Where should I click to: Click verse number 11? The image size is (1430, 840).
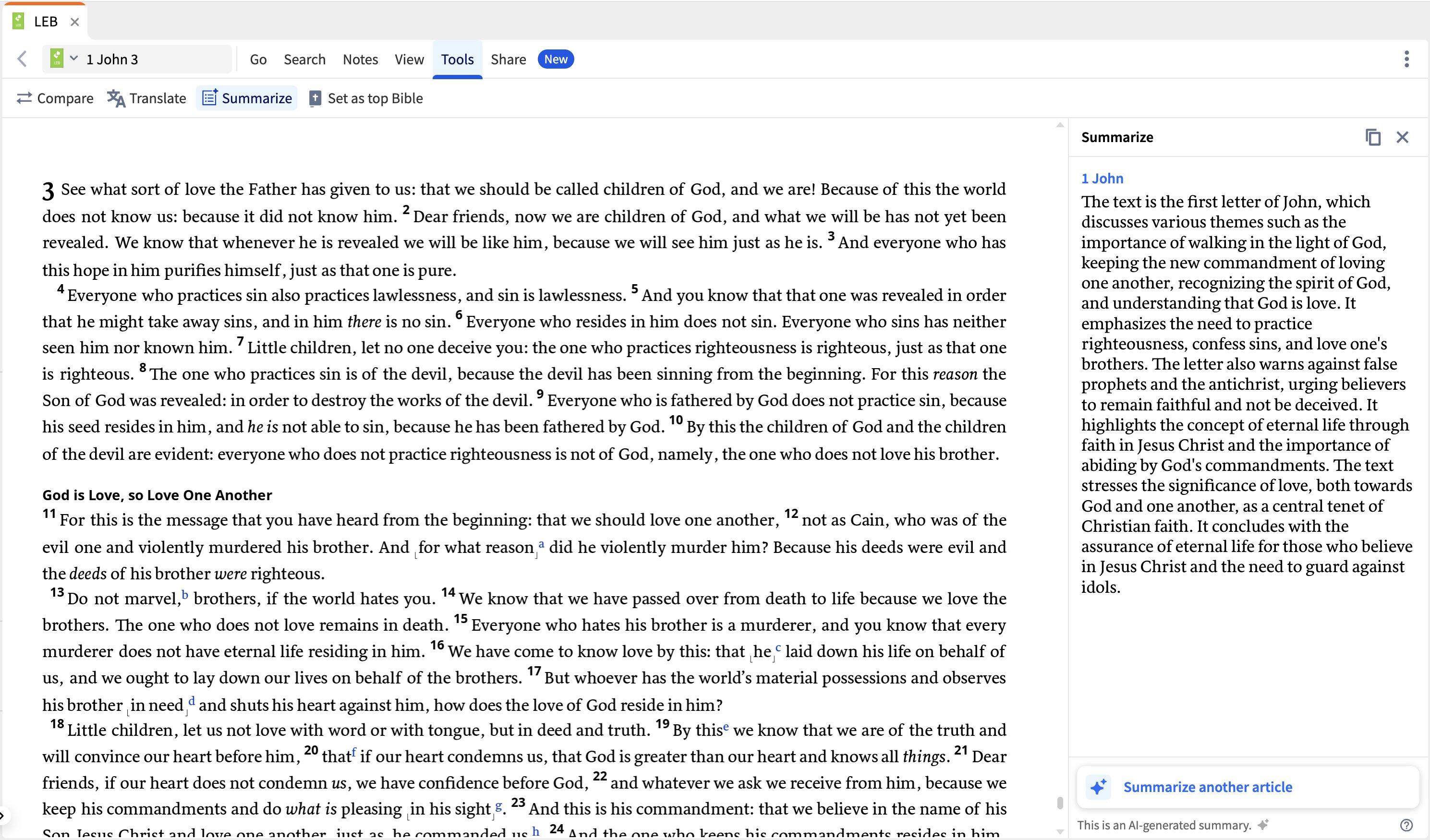pyautogui.click(x=49, y=514)
